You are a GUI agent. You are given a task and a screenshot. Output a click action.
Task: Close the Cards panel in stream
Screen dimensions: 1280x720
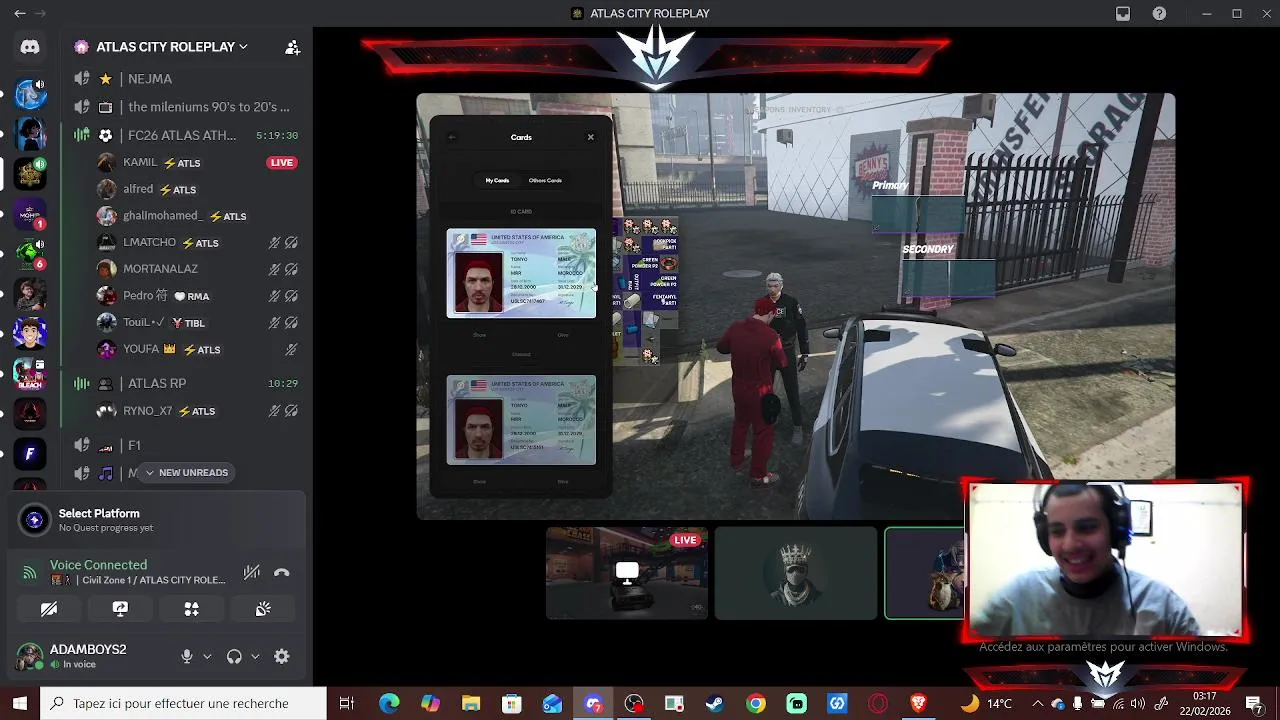tap(590, 137)
